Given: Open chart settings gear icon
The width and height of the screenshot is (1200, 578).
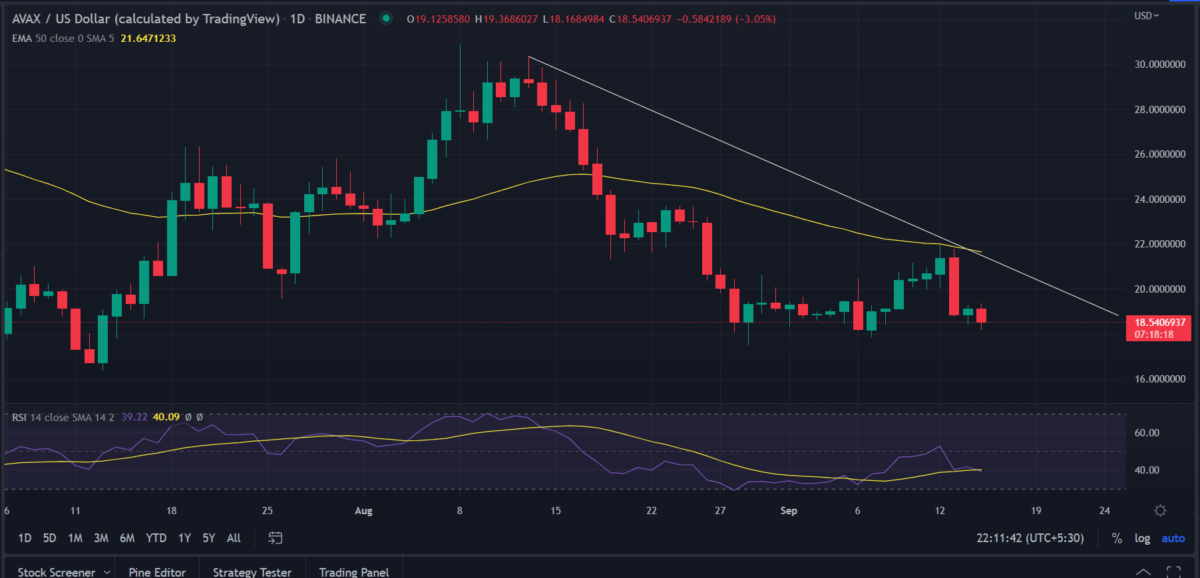Looking at the screenshot, I should click(1158, 511).
